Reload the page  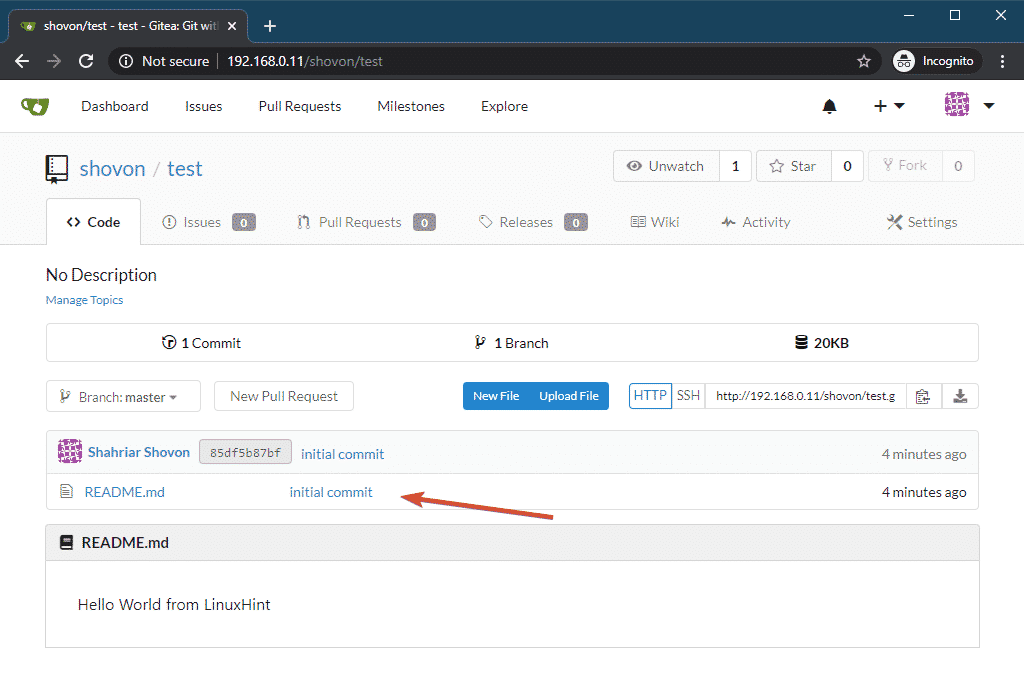86,61
